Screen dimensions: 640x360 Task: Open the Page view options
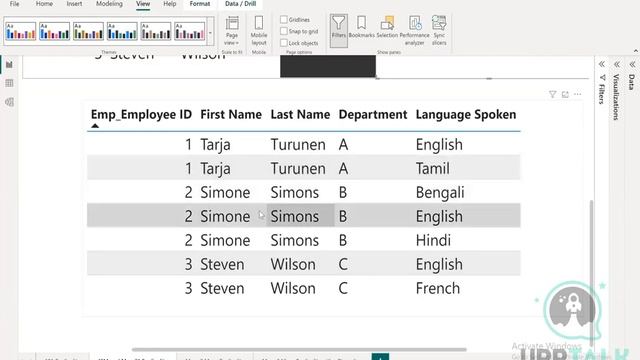click(232, 31)
